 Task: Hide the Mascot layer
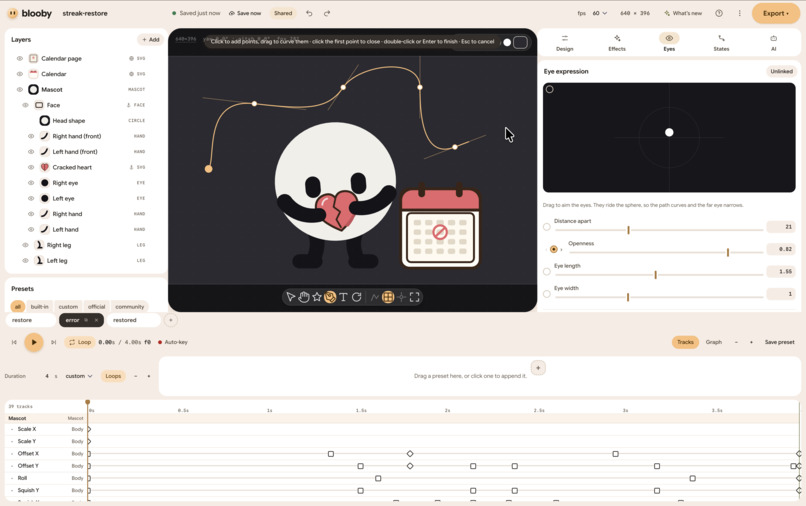20,89
